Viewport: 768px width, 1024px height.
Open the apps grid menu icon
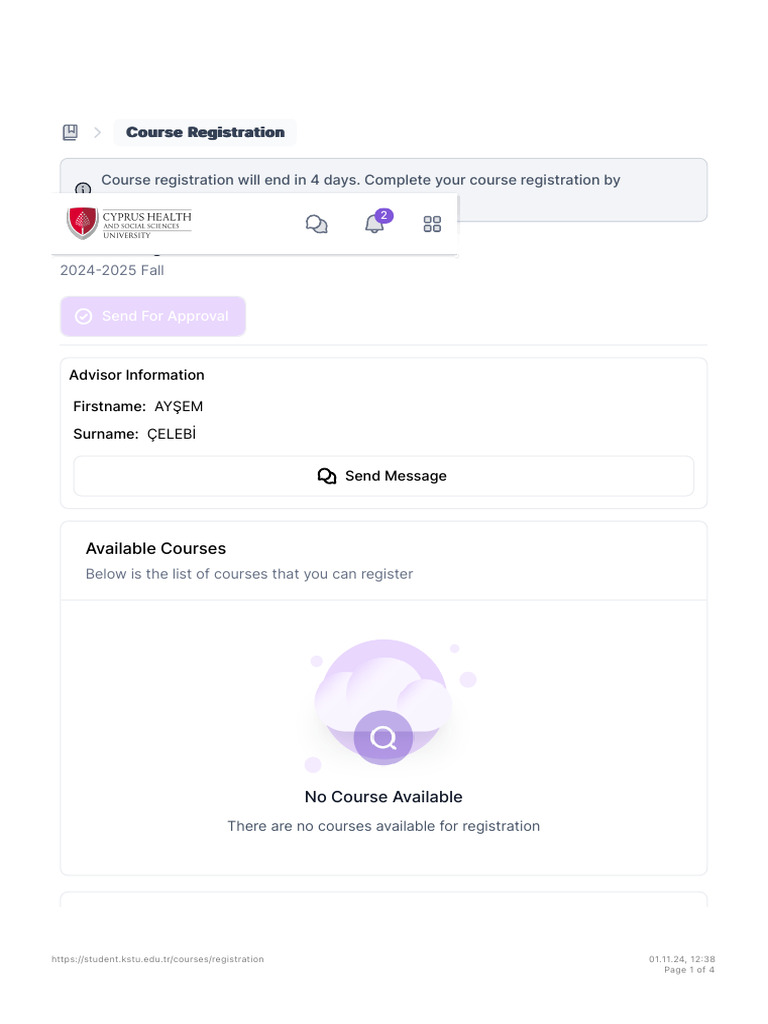click(x=432, y=224)
